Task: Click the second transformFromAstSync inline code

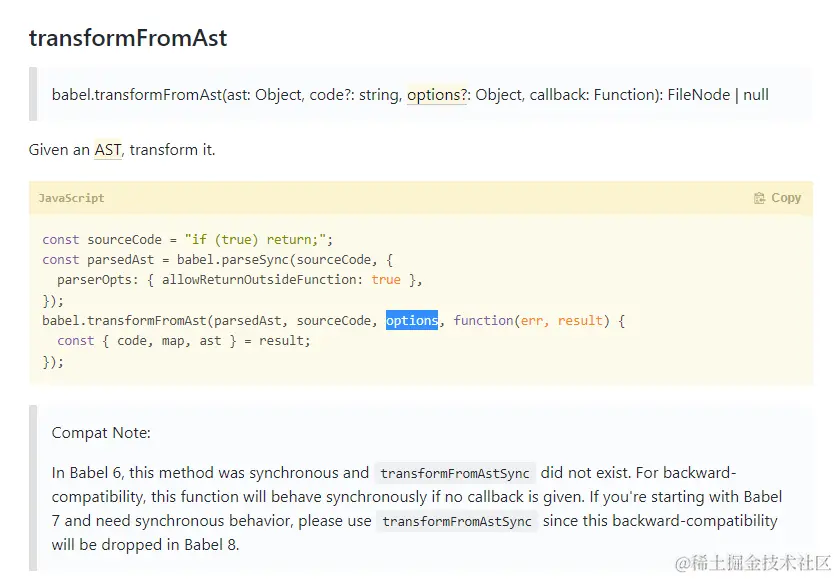Action: coord(457,521)
